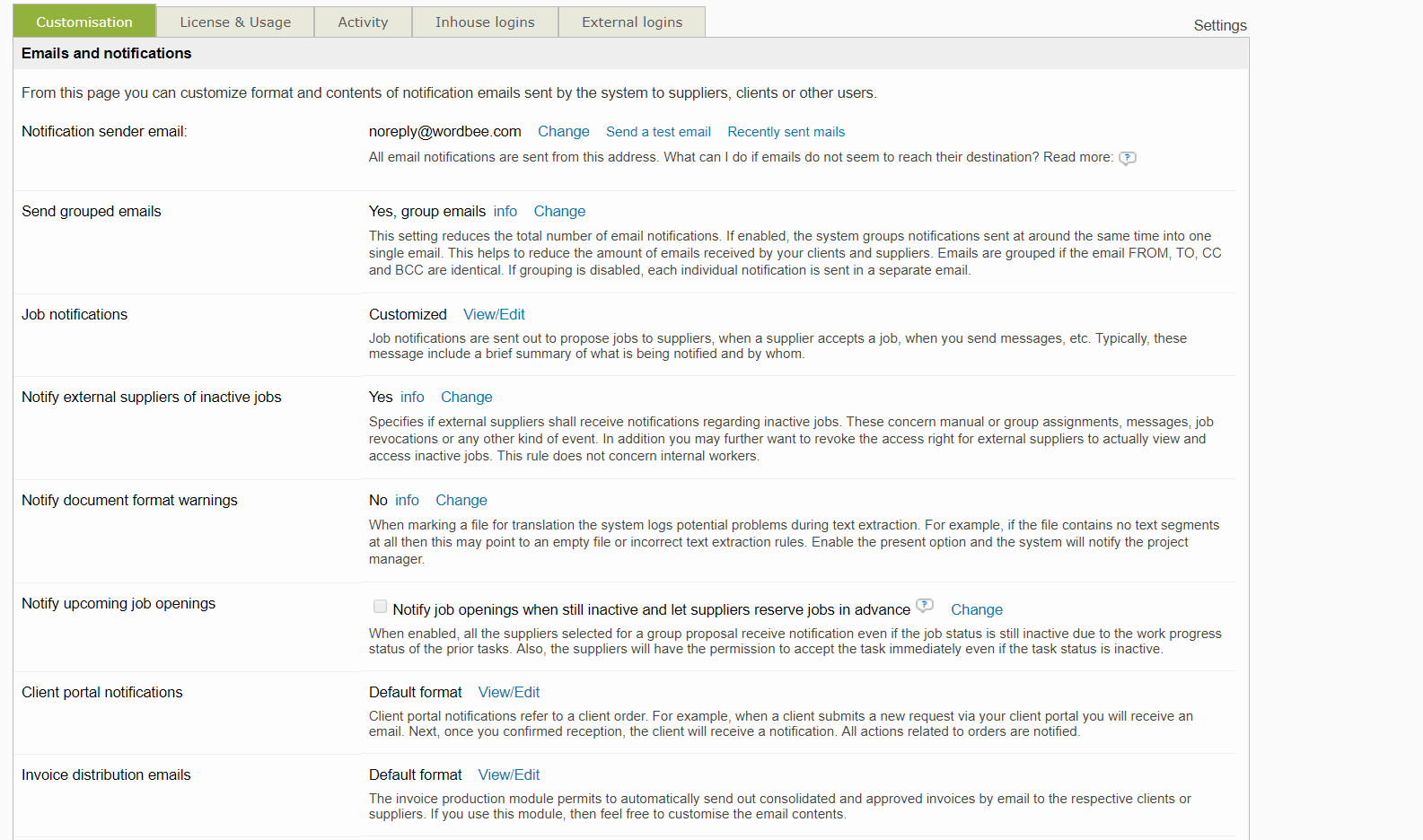Switch to the Activity tab

click(x=363, y=22)
